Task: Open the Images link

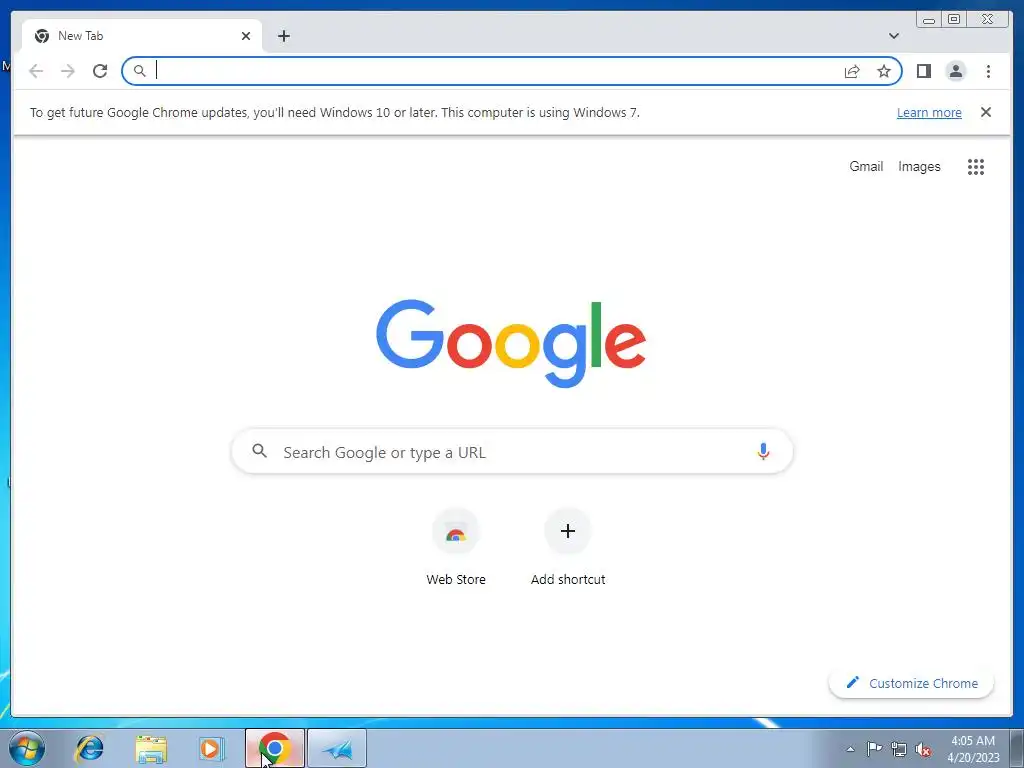Action: point(919,167)
